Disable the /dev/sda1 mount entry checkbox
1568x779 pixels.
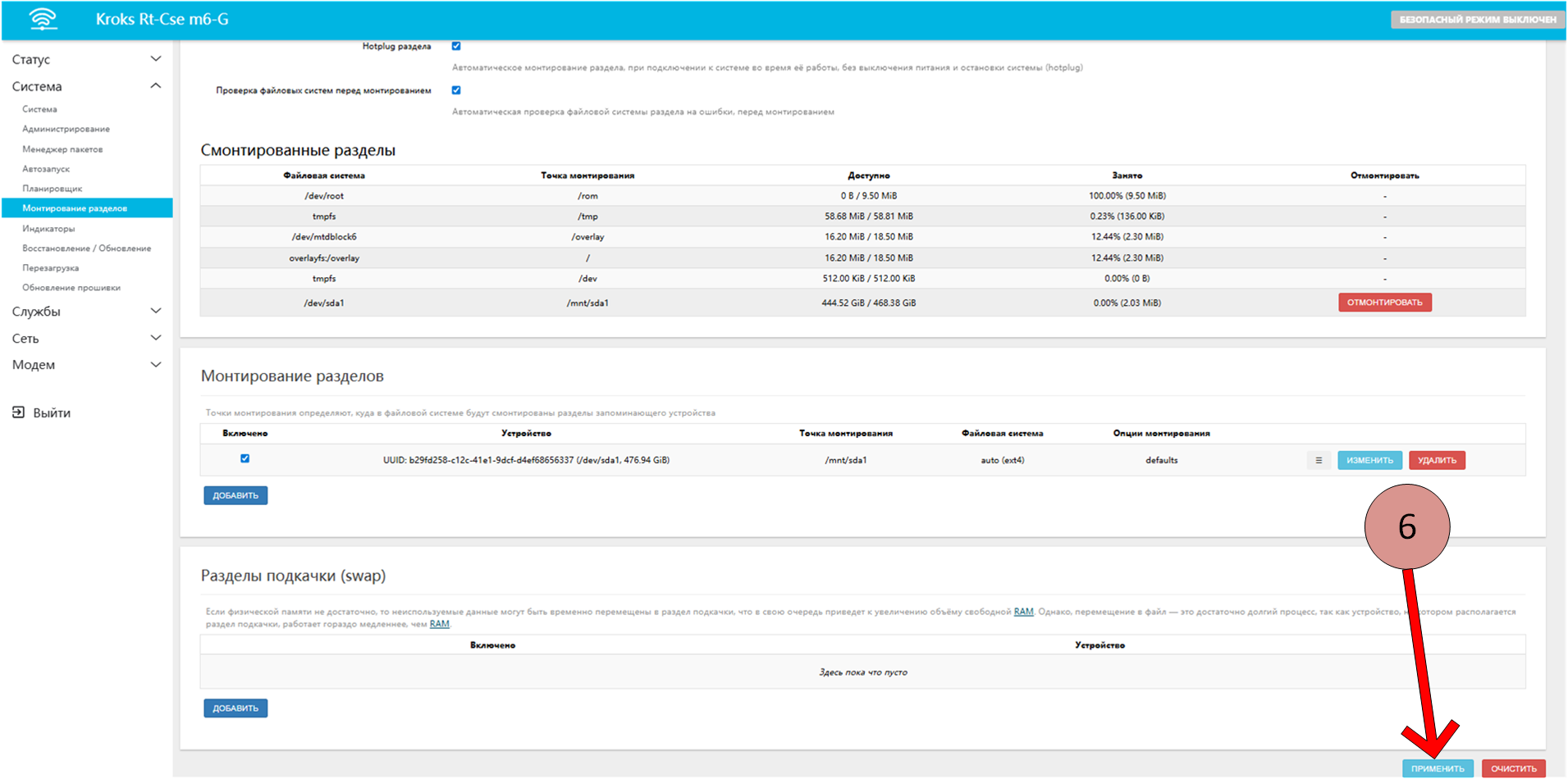point(245,459)
